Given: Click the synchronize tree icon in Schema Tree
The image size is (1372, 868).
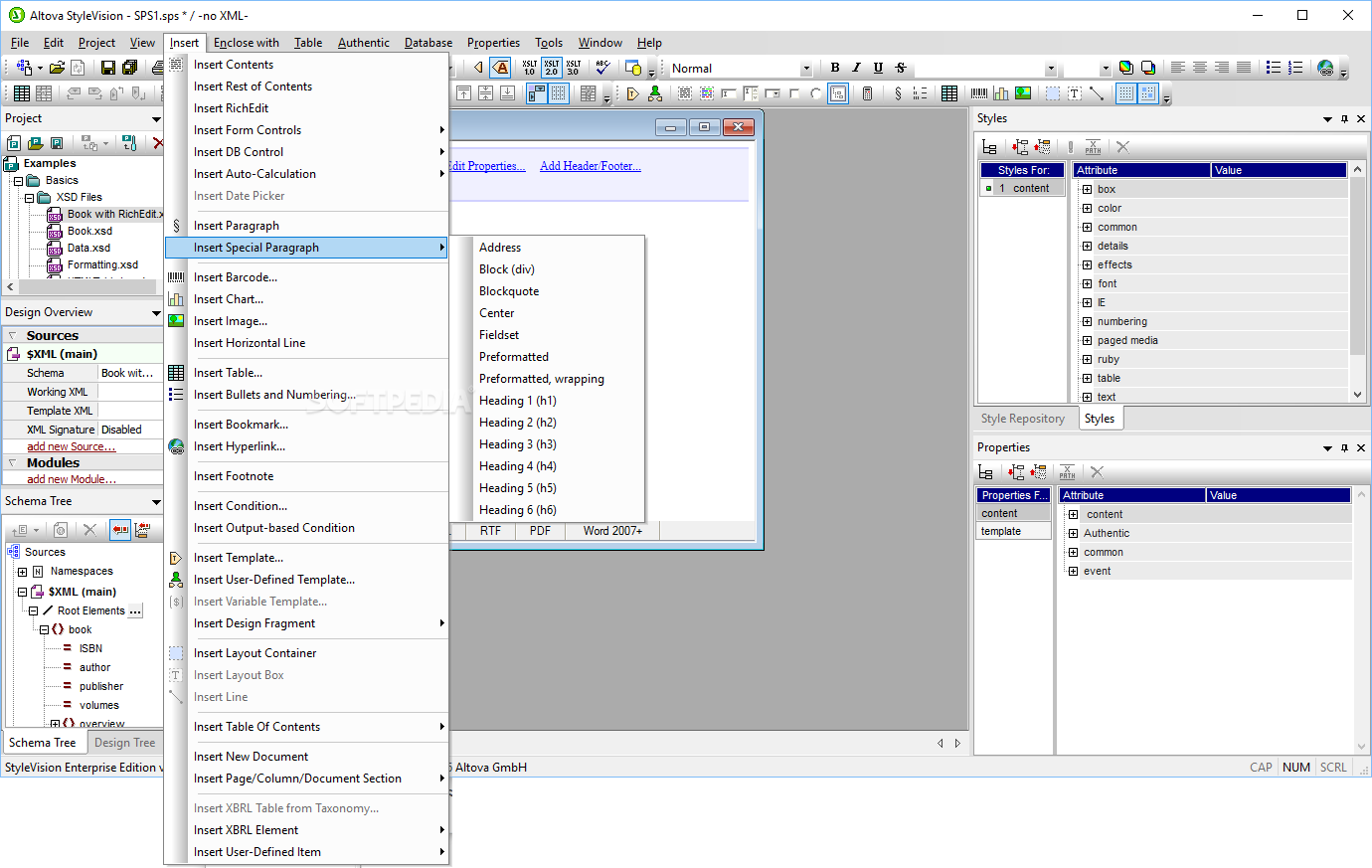Looking at the screenshot, I should tap(120, 530).
